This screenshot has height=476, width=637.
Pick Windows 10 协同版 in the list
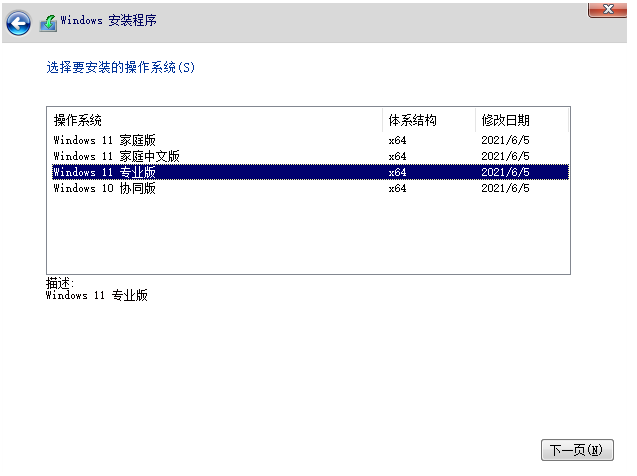coord(104,188)
